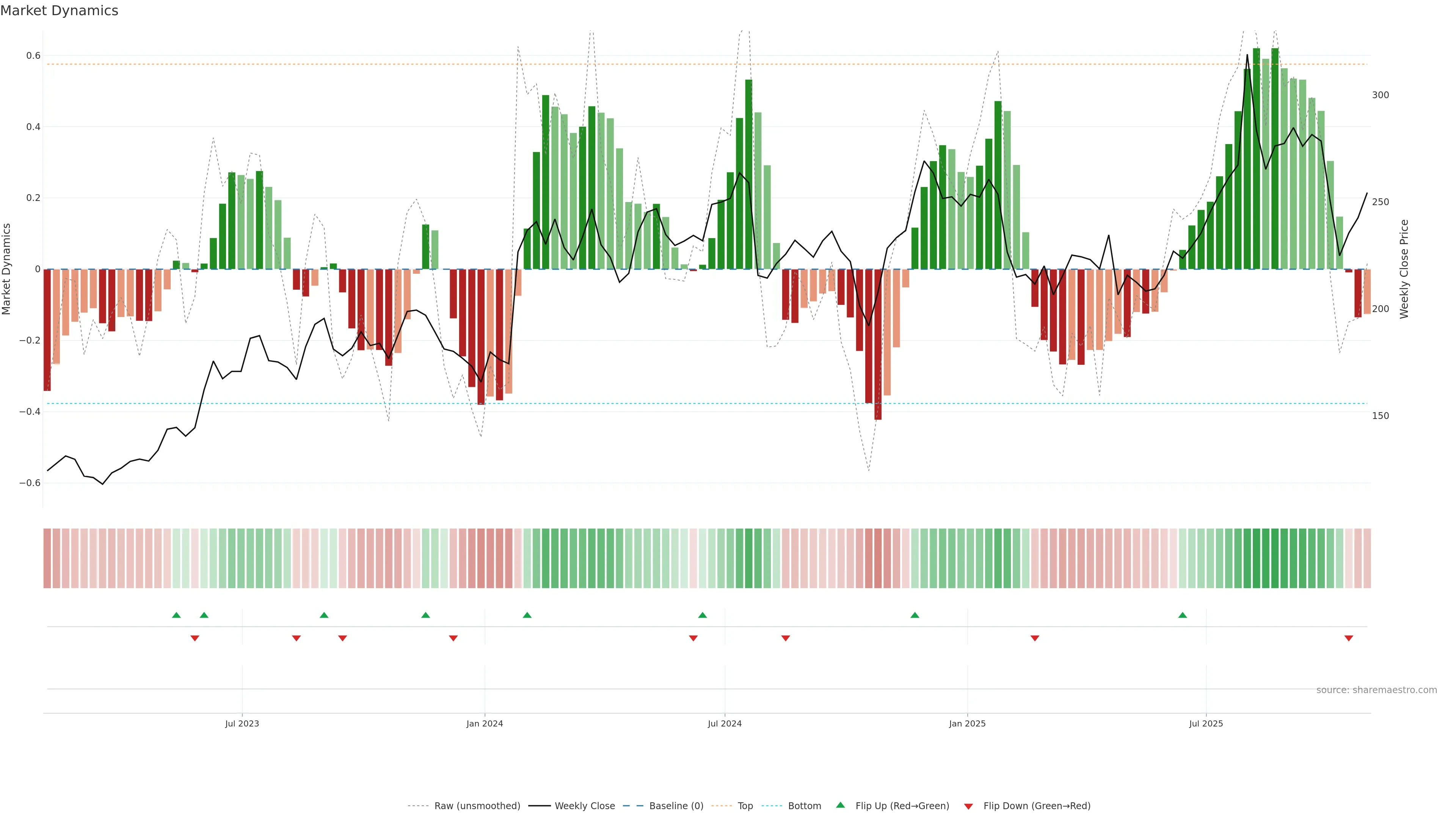Click the flip-up marker just after Jan 2024

(x=527, y=615)
